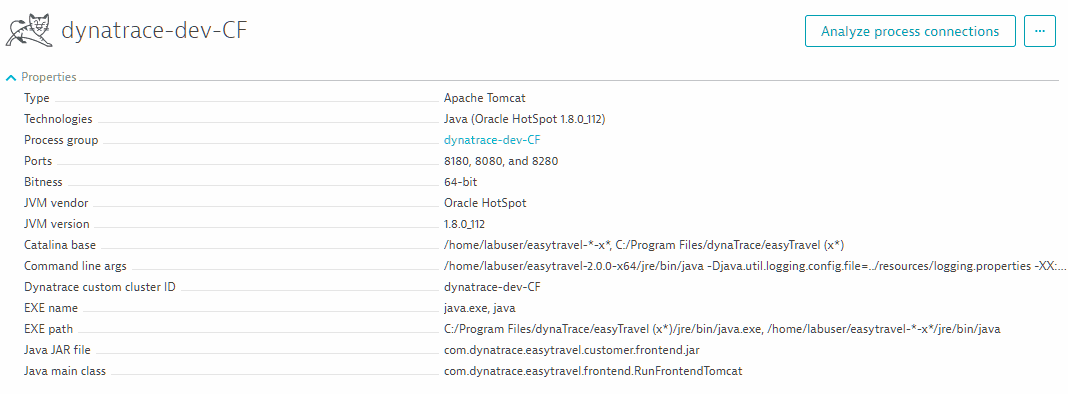Screen dimensions: 1068x394
Task: Select the Oracle HotSpot vendor value
Action: (485, 203)
